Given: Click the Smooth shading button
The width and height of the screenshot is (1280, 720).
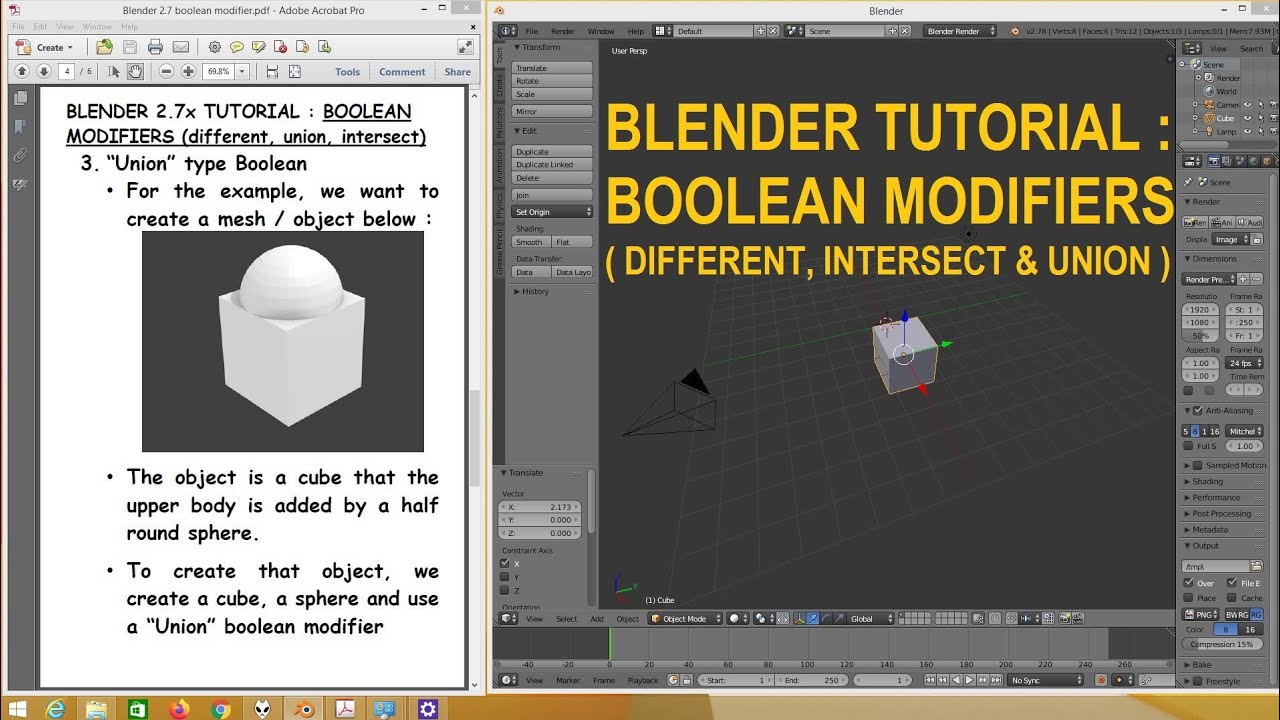Looking at the screenshot, I should [x=531, y=242].
